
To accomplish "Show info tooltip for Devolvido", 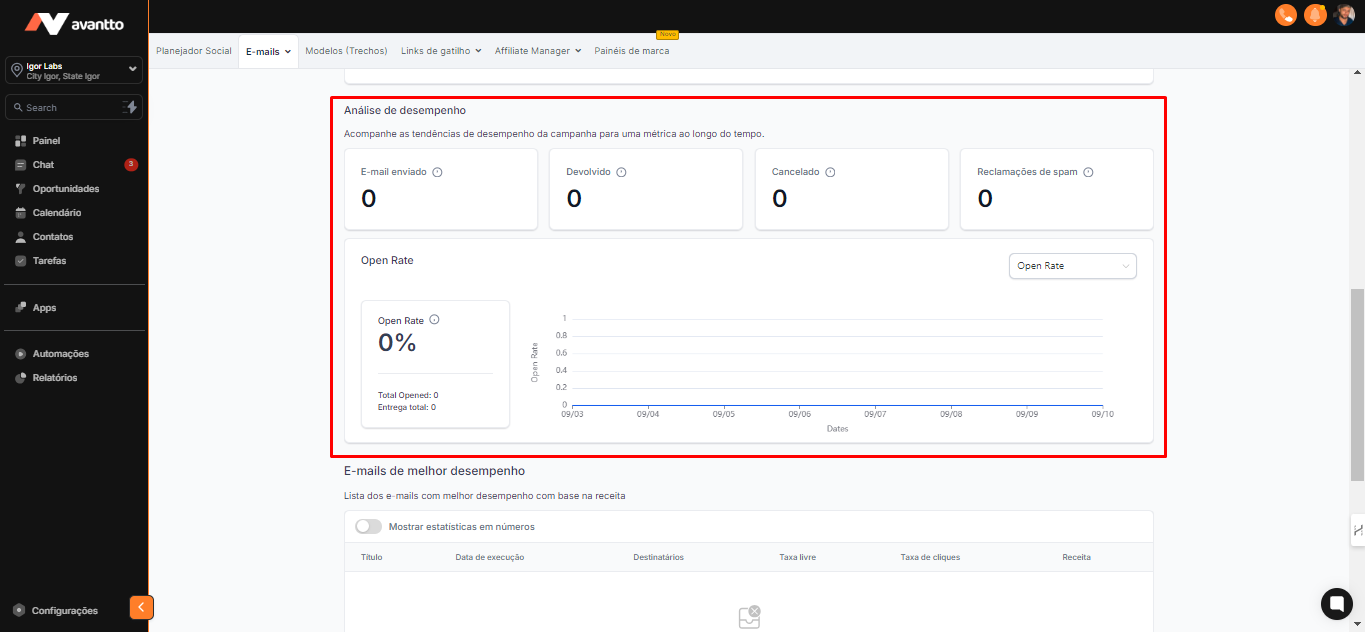I will pyautogui.click(x=621, y=172).
